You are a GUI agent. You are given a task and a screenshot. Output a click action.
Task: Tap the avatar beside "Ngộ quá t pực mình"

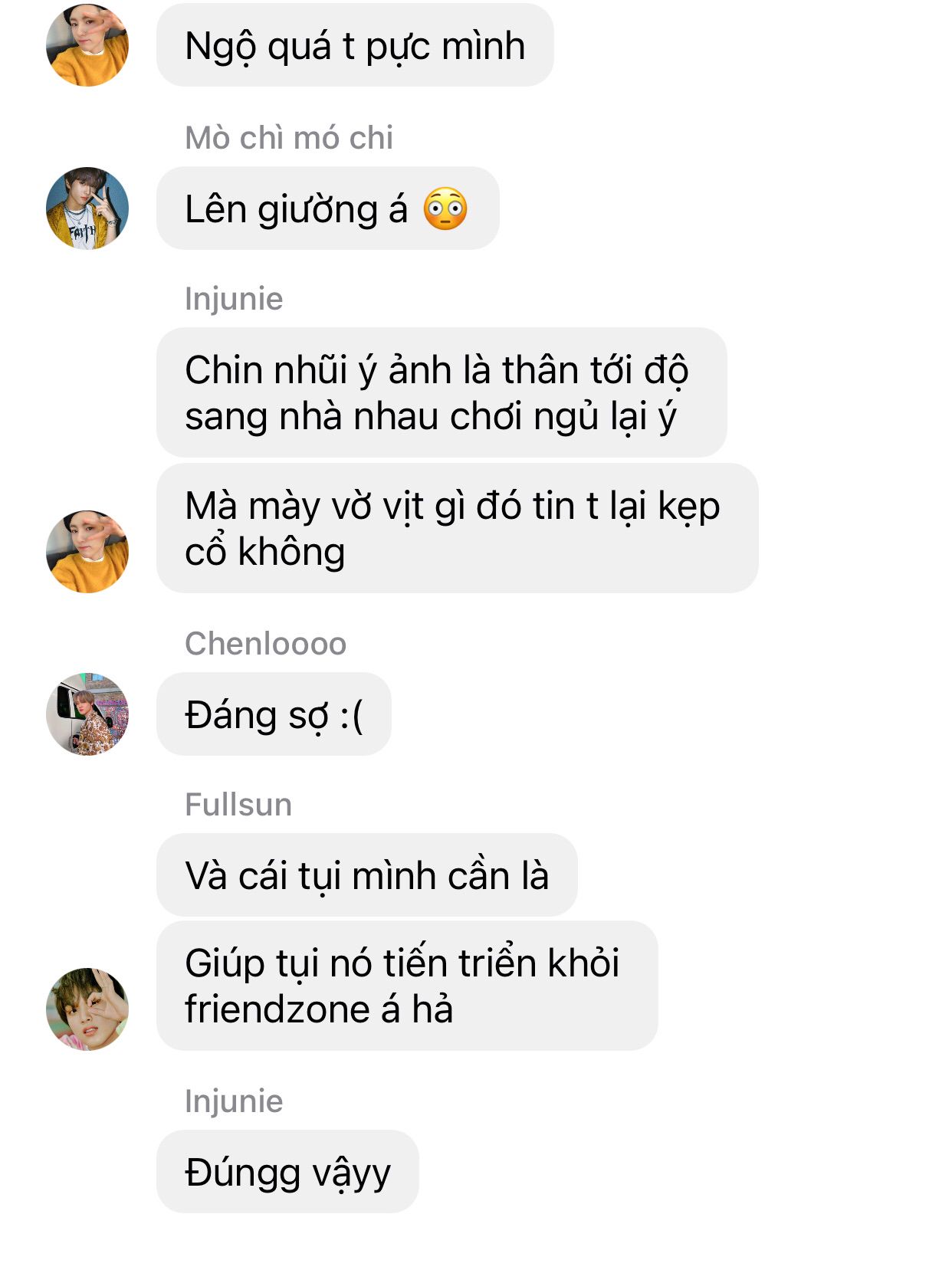(x=87, y=45)
